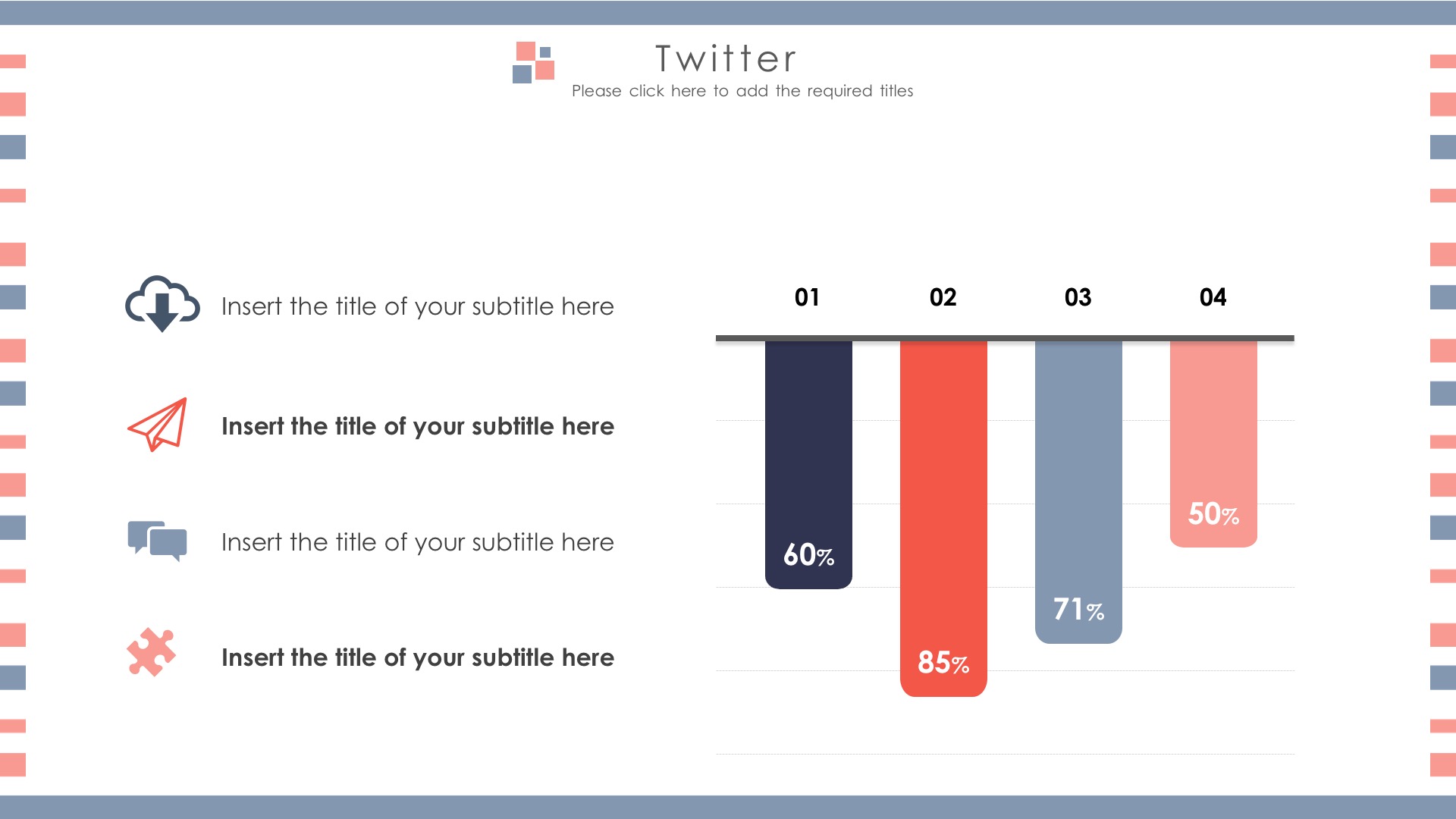Click the squares logo beside the Twitter title

(x=533, y=62)
